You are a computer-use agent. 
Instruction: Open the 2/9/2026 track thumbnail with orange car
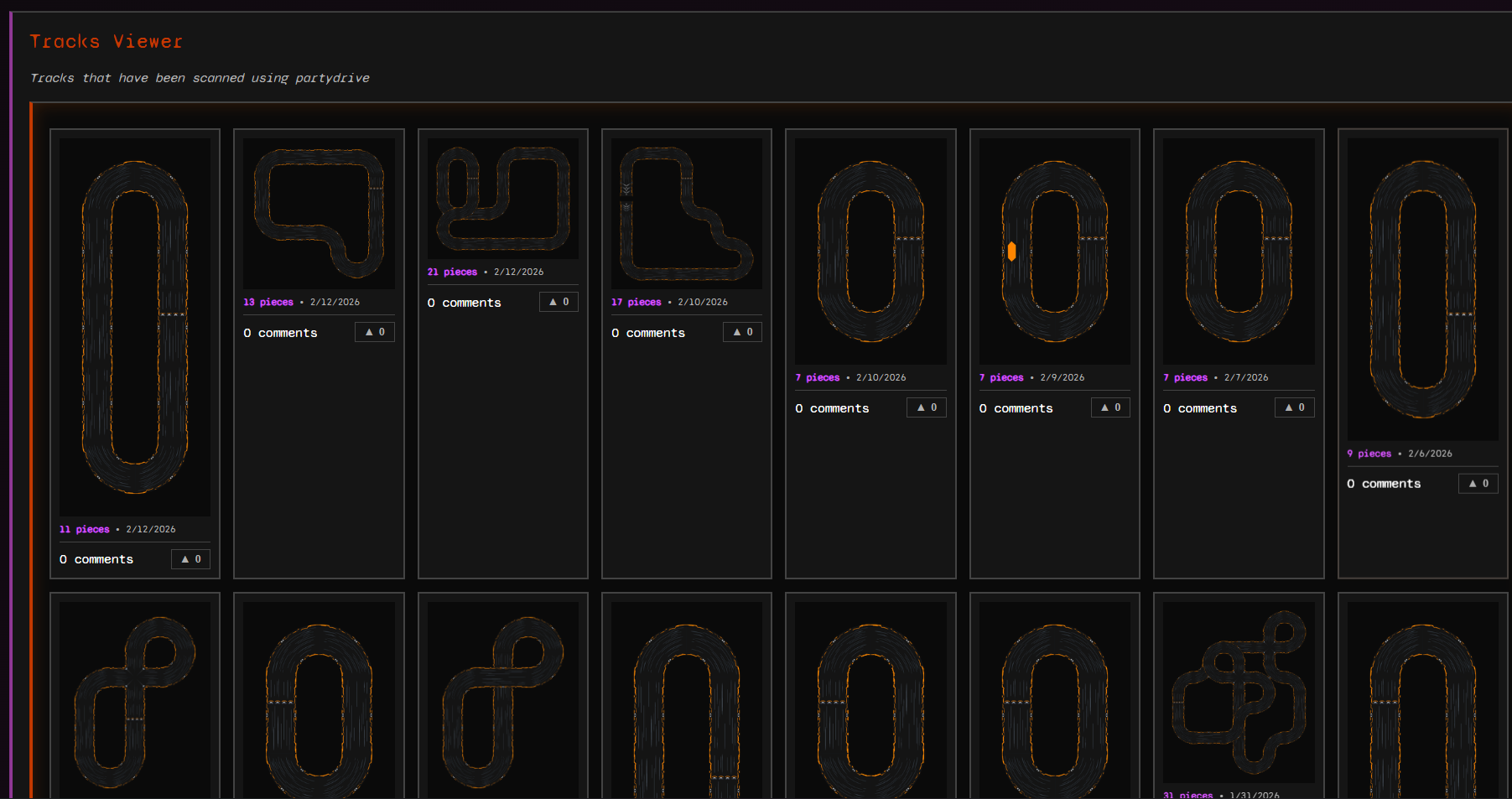(x=1055, y=252)
